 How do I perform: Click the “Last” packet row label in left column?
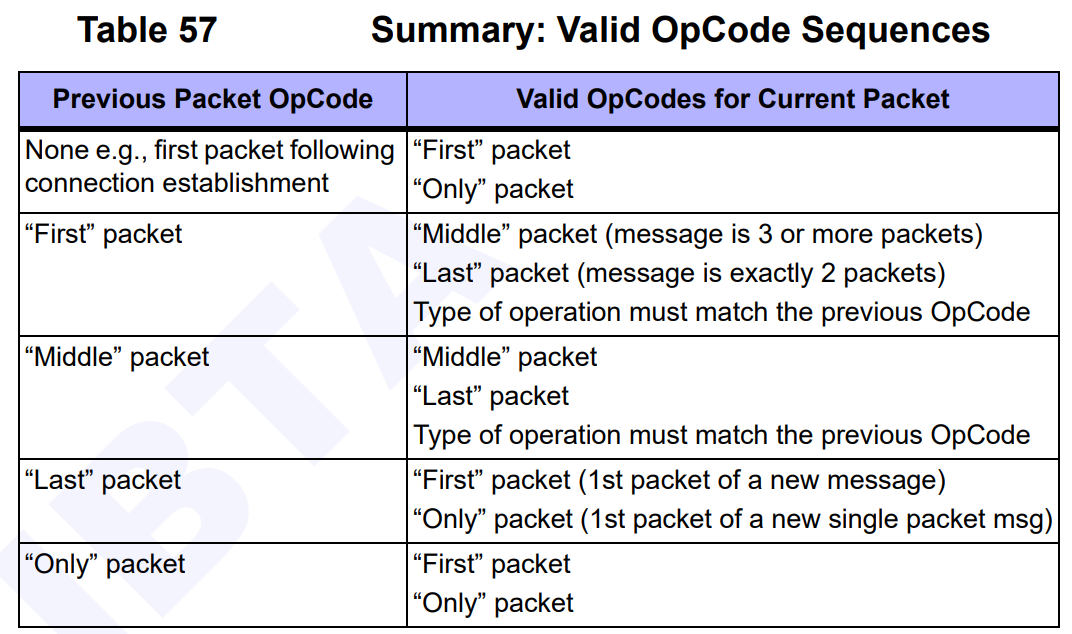click(x=103, y=480)
